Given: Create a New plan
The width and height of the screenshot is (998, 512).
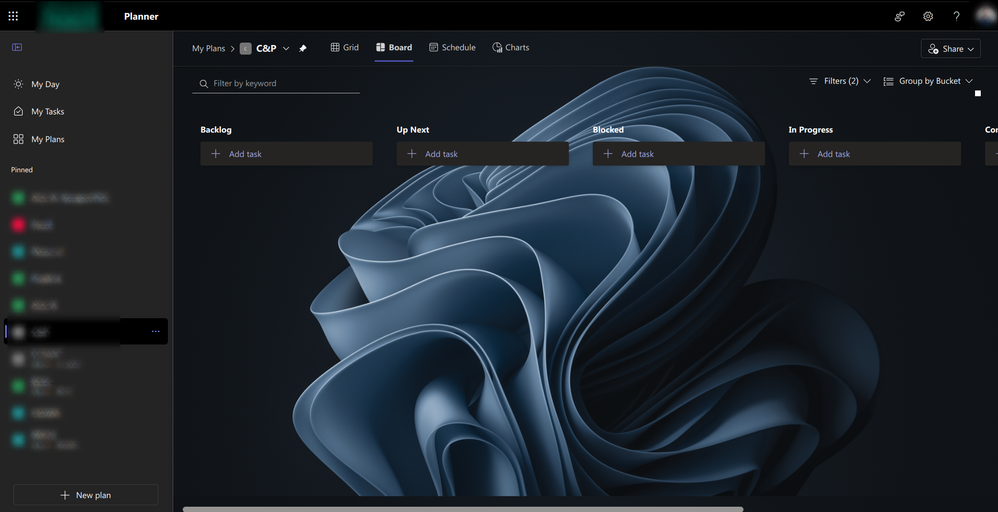Looking at the screenshot, I should tap(86, 495).
